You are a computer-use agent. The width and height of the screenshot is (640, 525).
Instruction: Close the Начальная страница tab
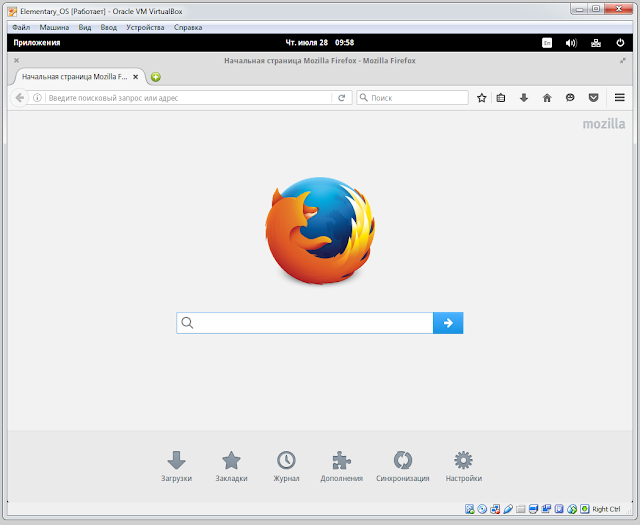[136, 77]
